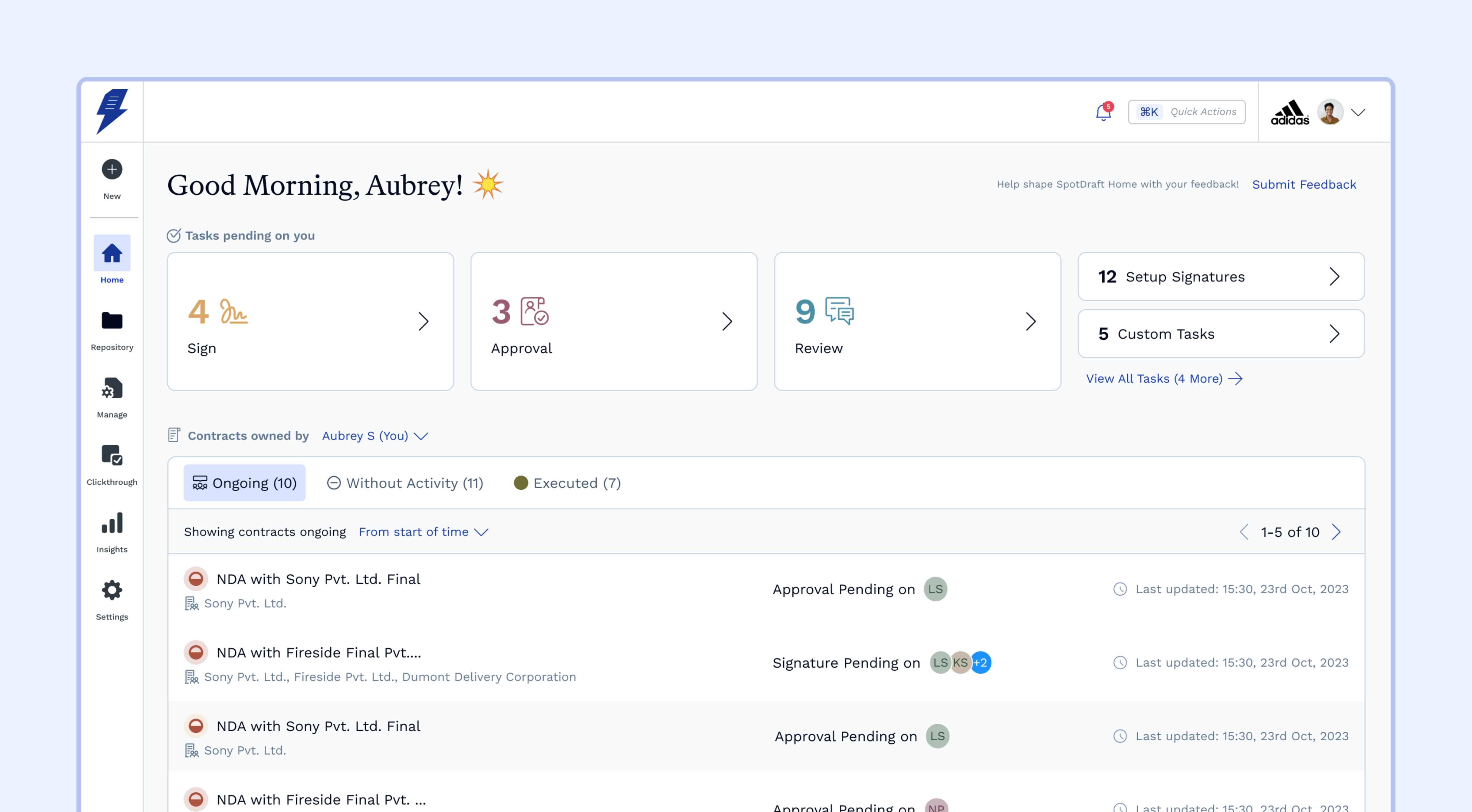
Task: Switch to the Executed (7) tab
Action: click(x=567, y=484)
